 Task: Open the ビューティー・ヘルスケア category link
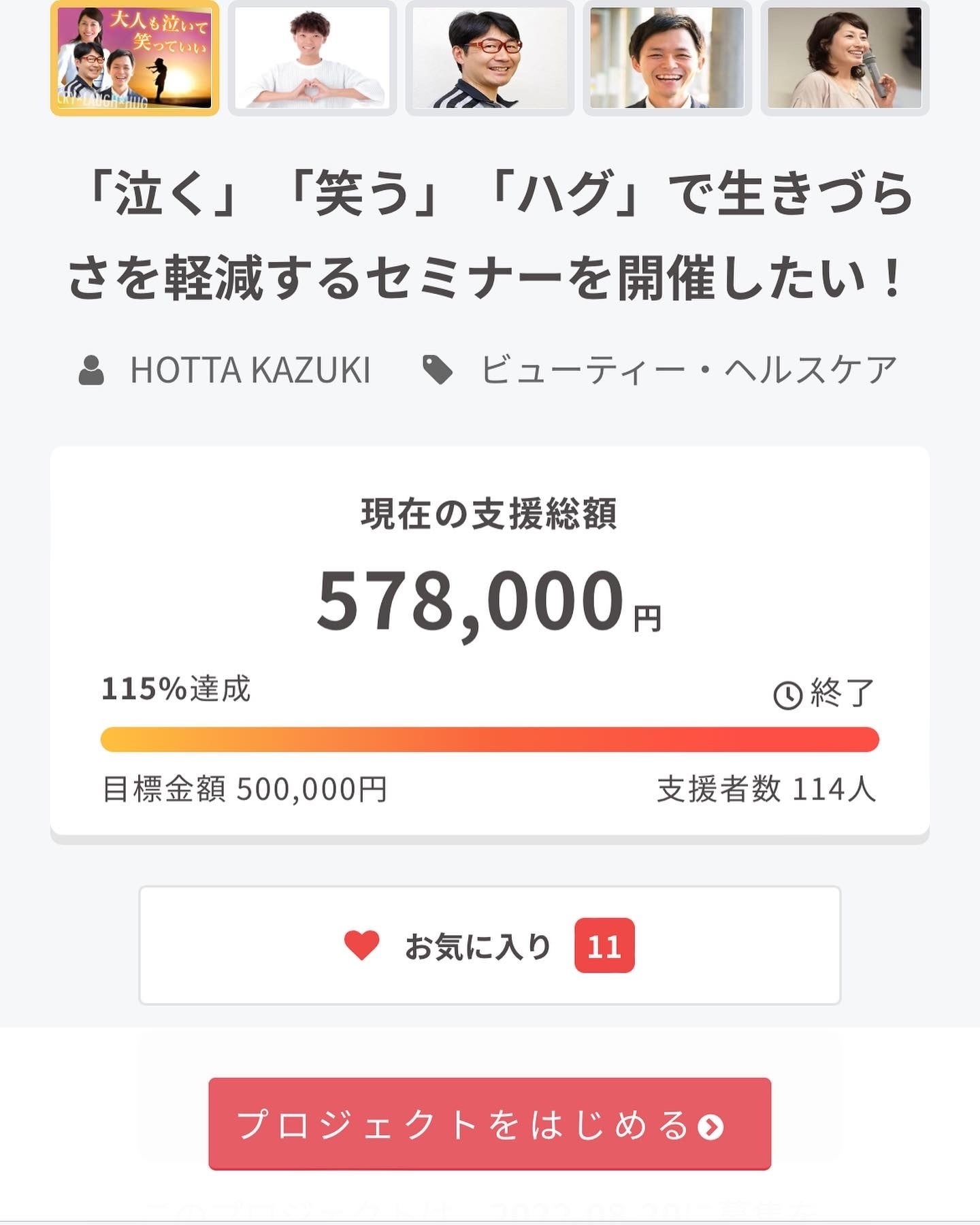[x=688, y=370]
